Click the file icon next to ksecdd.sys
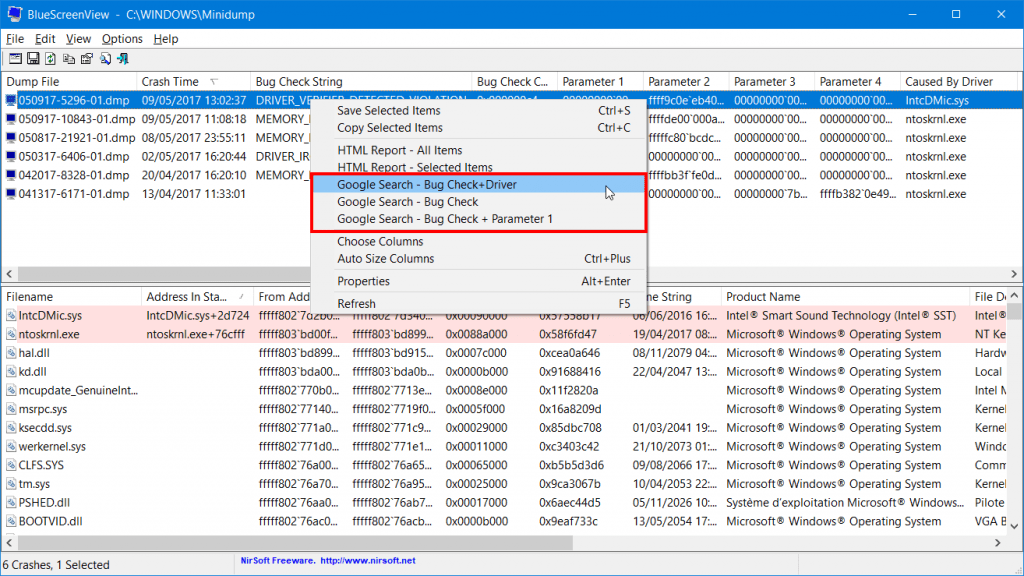1024x576 pixels. click(11, 428)
